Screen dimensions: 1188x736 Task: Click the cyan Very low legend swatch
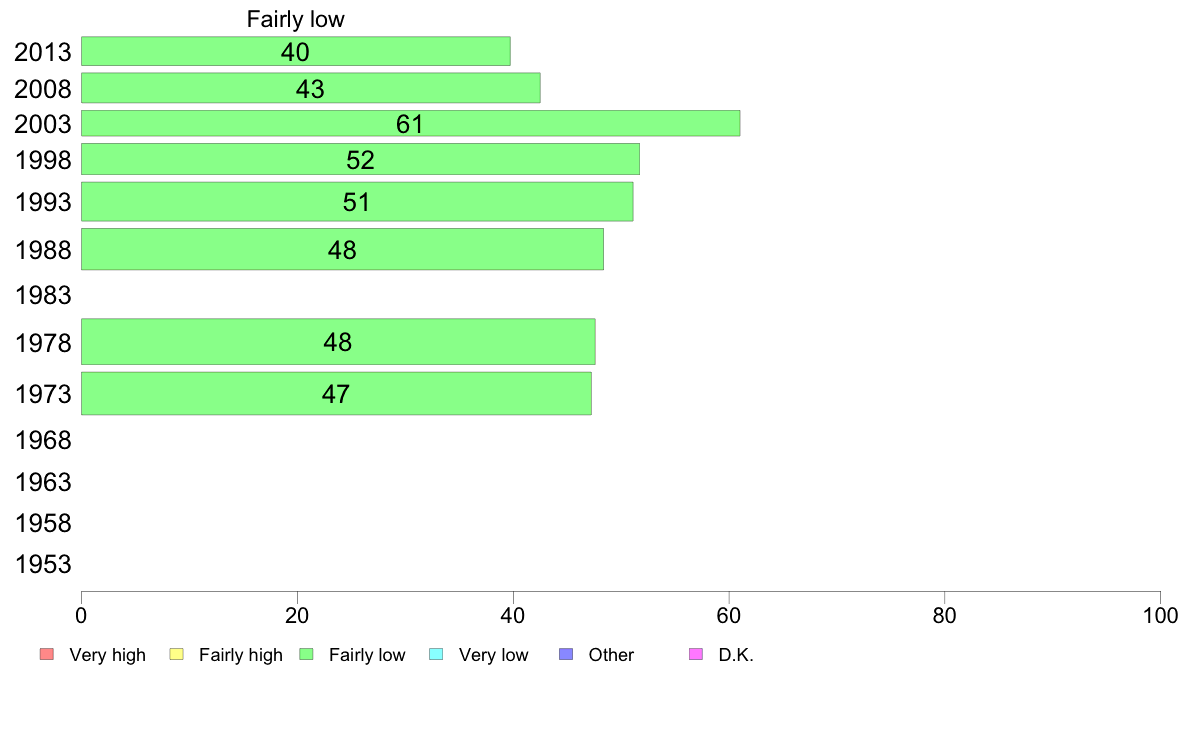[x=436, y=654]
